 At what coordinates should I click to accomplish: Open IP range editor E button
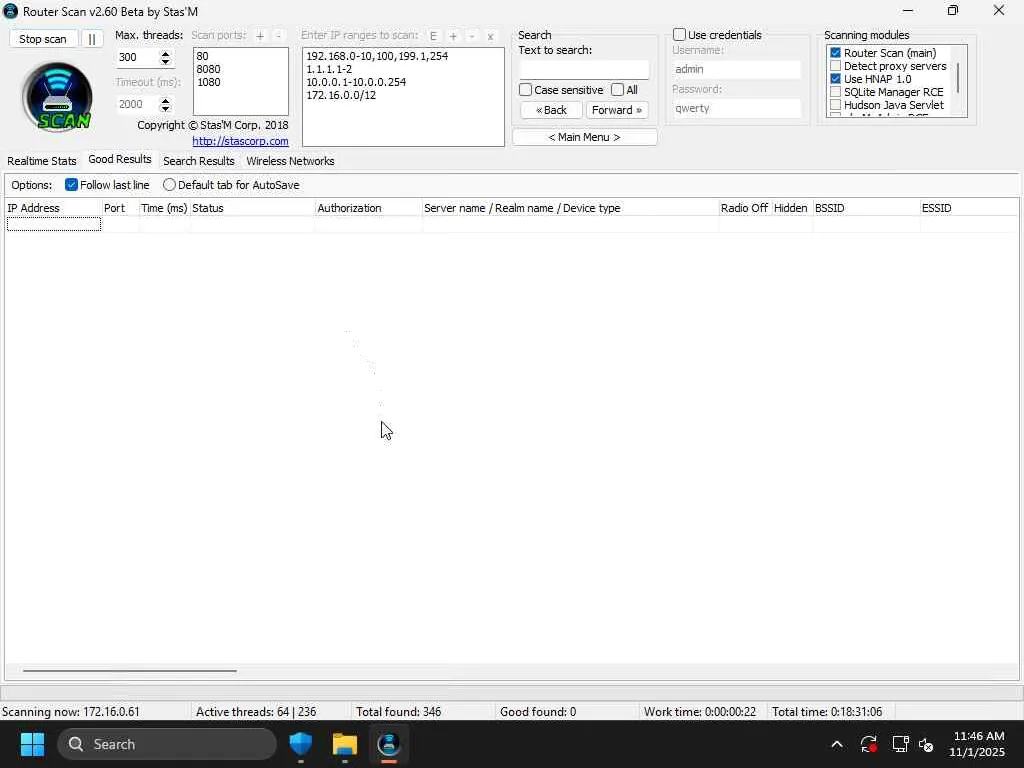(x=434, y=37)
